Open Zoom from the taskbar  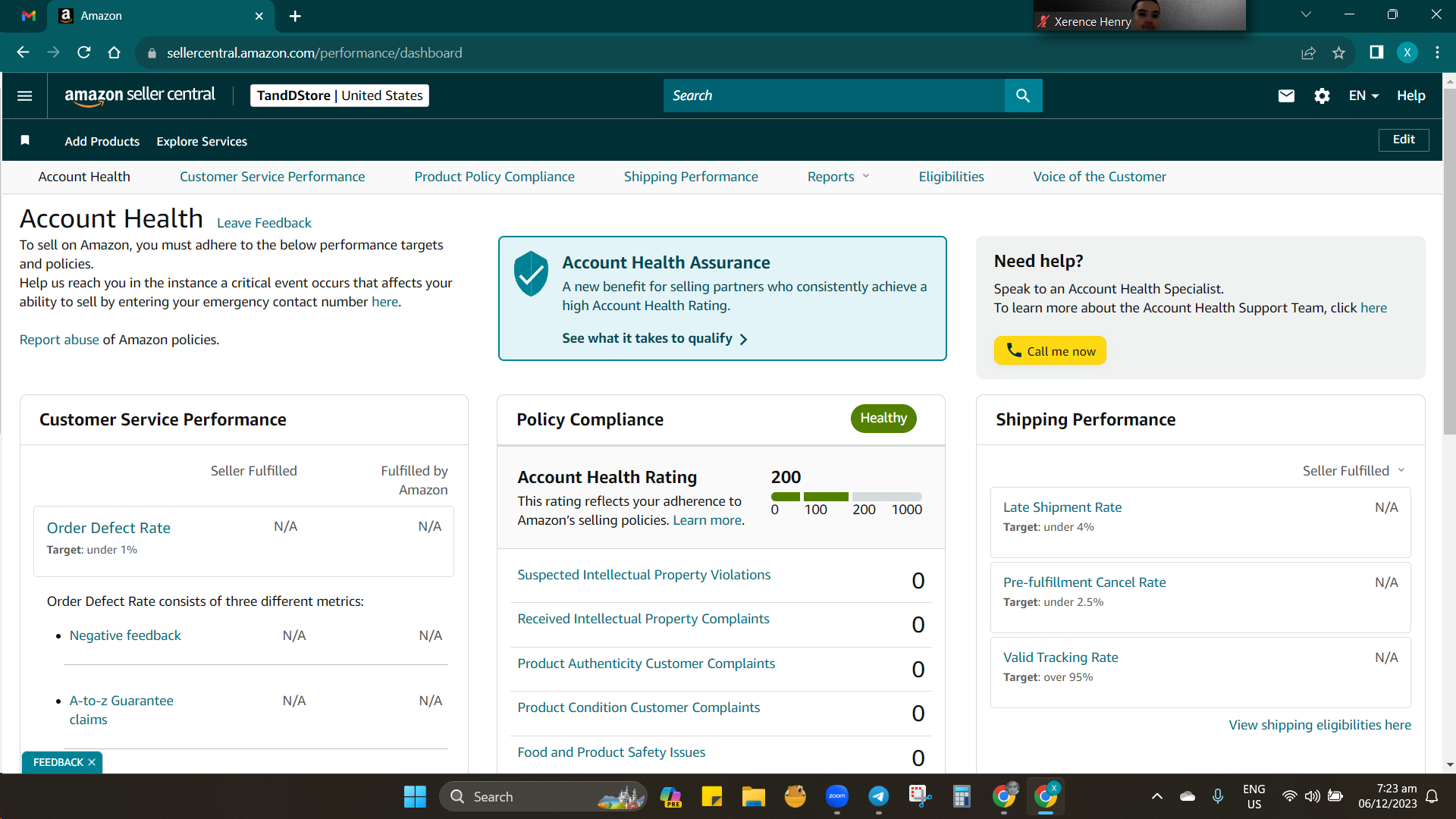(837, 796)
